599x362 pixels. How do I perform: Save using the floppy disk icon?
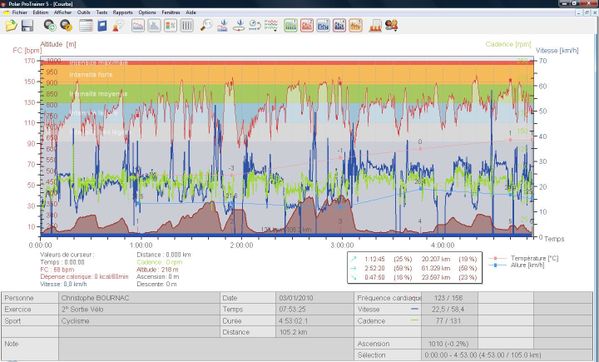(27, 26)
